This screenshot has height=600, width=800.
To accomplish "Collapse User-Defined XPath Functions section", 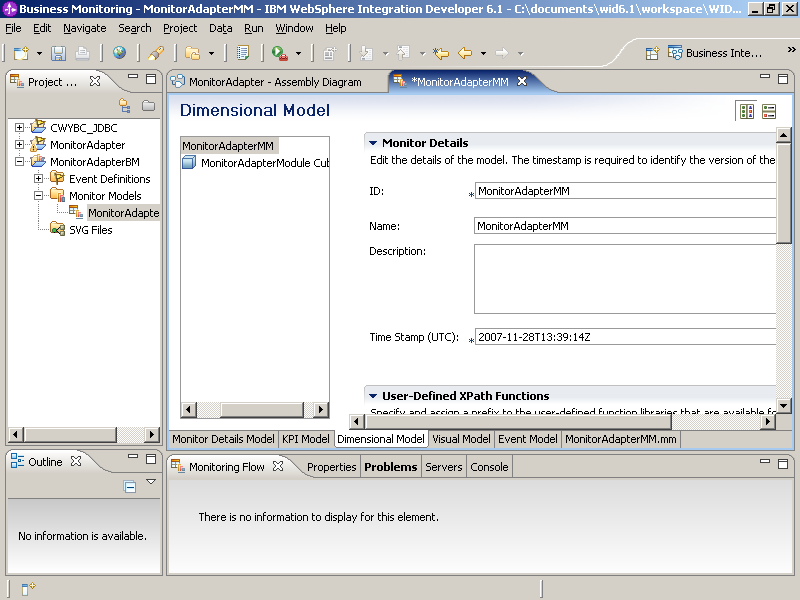I will [373, 396].
